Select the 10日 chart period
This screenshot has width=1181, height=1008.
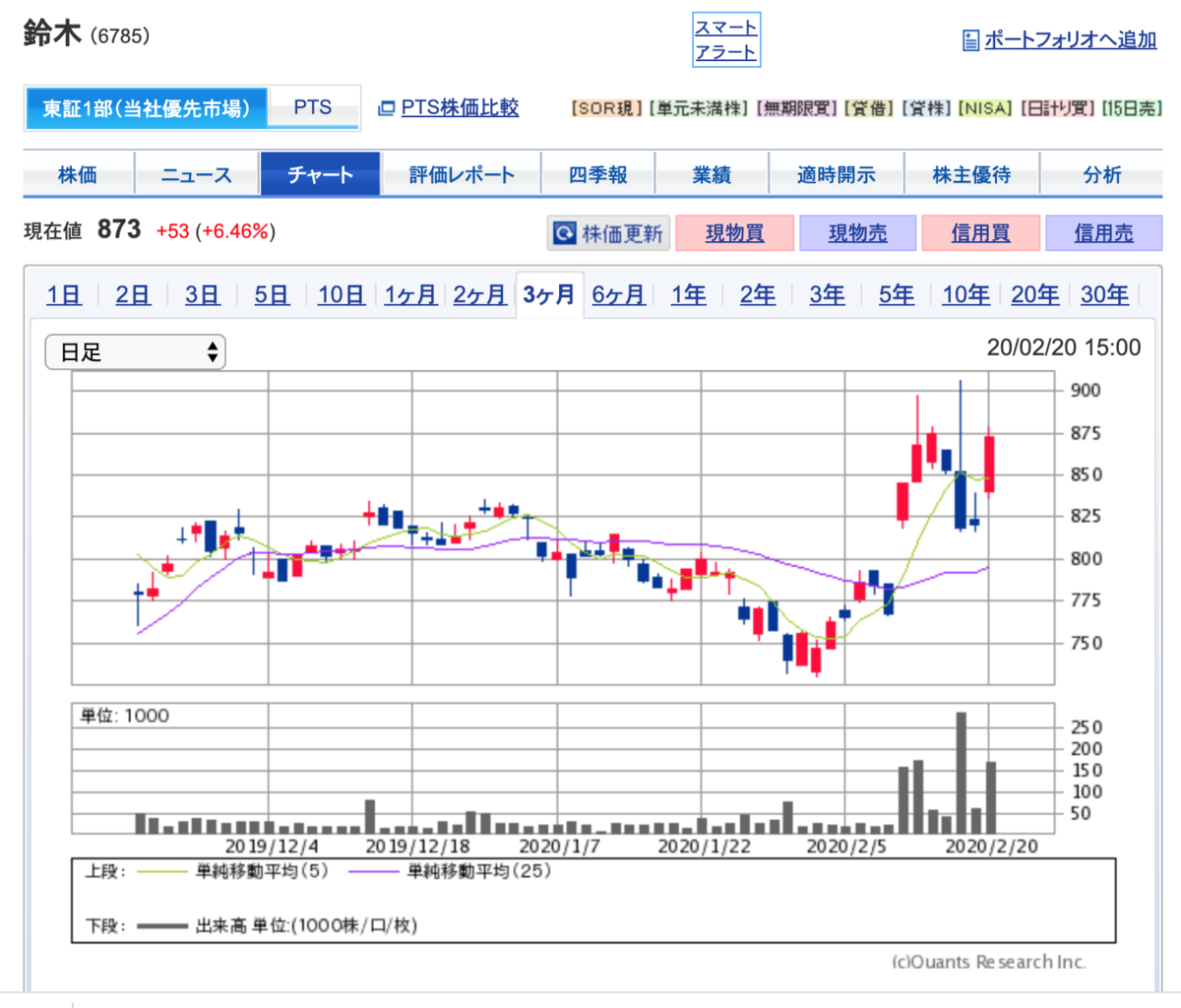342,294
